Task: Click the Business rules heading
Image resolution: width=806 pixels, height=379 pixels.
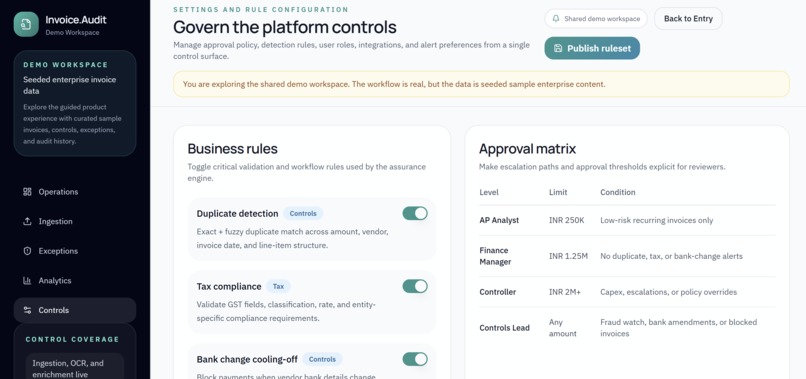Action: click(232, 149)
